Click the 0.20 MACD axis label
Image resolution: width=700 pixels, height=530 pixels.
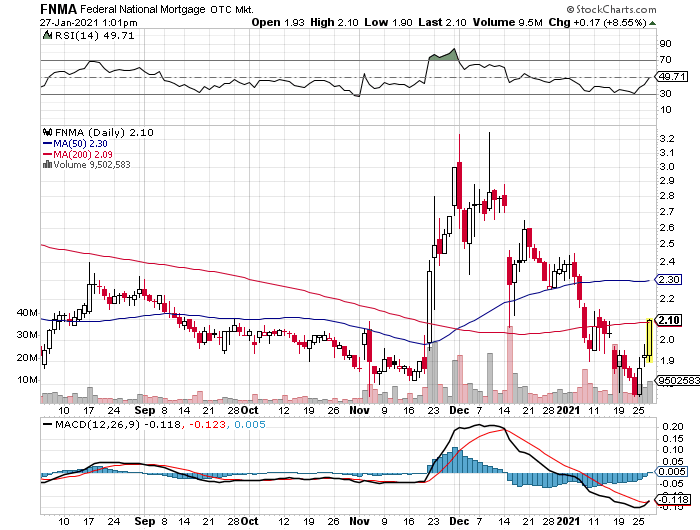(672, 427)
